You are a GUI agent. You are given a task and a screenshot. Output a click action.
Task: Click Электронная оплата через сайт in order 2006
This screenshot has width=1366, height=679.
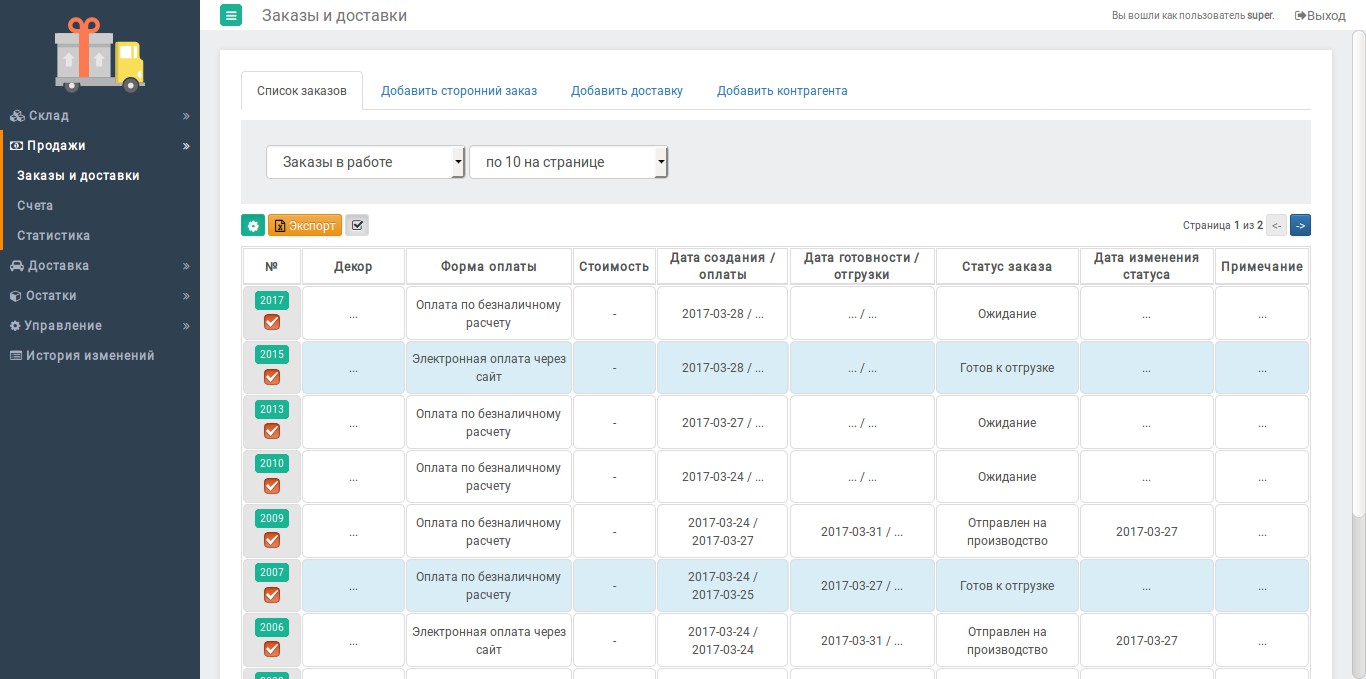click(x=489, y=641)
